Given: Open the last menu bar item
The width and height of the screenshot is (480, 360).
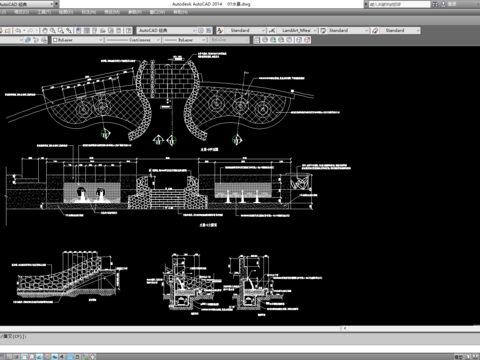Looking at the screenshot, I should pos(180,12).
